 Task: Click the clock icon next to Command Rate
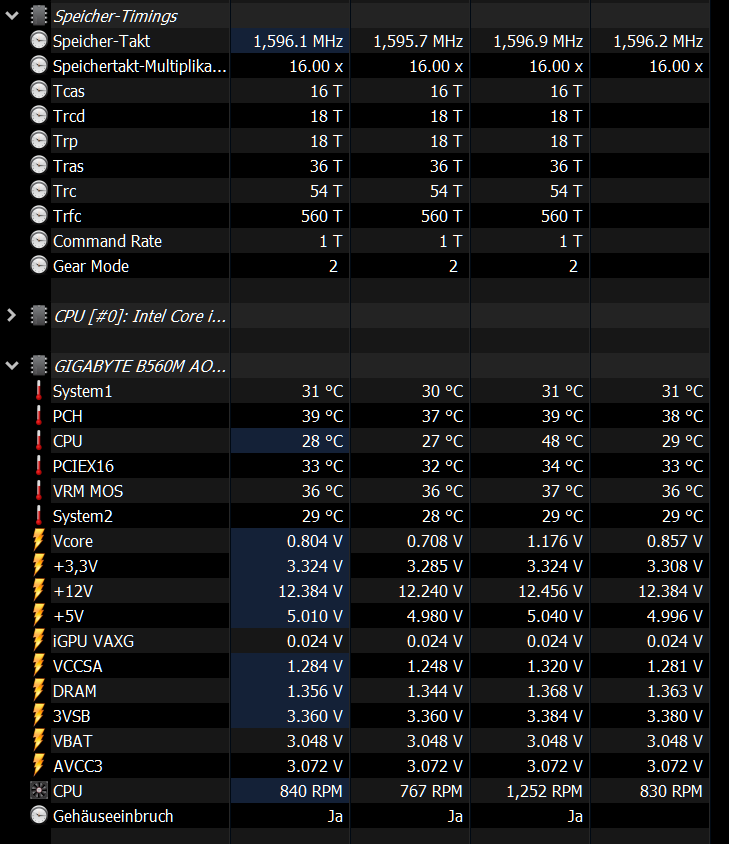coord(39,240)
